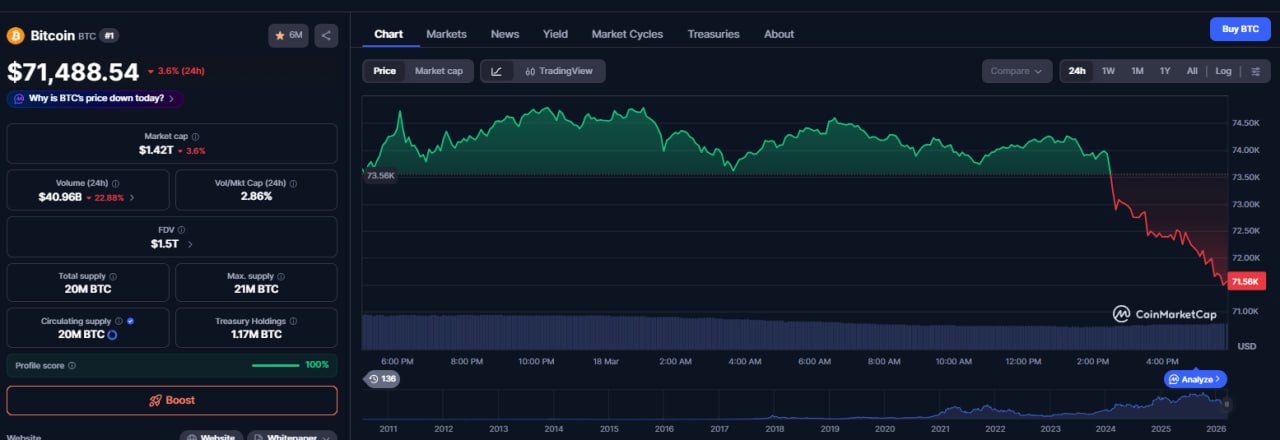Click the star watchlist icon showing 6M
This screenshot has height=440, width=1280.
click(x=288, y=36)
